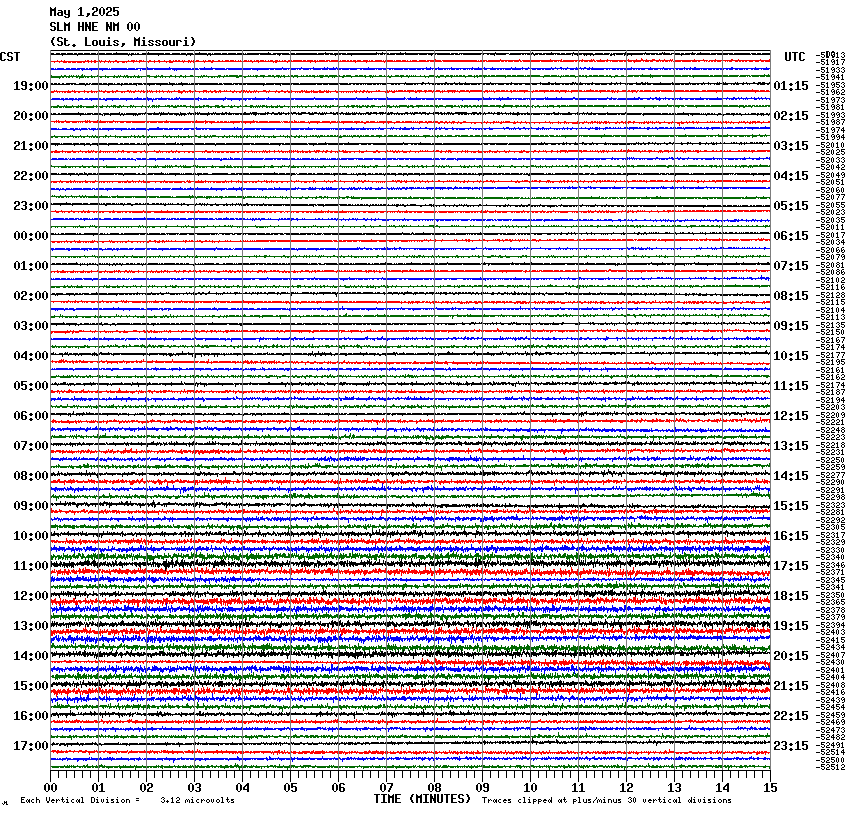The height and width of the screenshot is (814, 850).
Task: Click the 20:15 UTC time label
Action: [791, 656]
